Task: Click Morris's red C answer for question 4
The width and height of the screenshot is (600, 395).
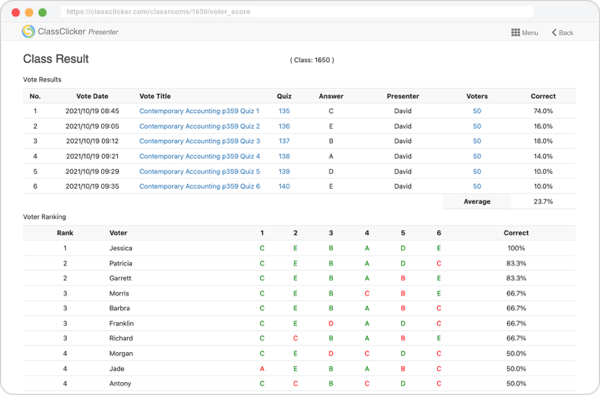Action: click(x=367, y=294)
